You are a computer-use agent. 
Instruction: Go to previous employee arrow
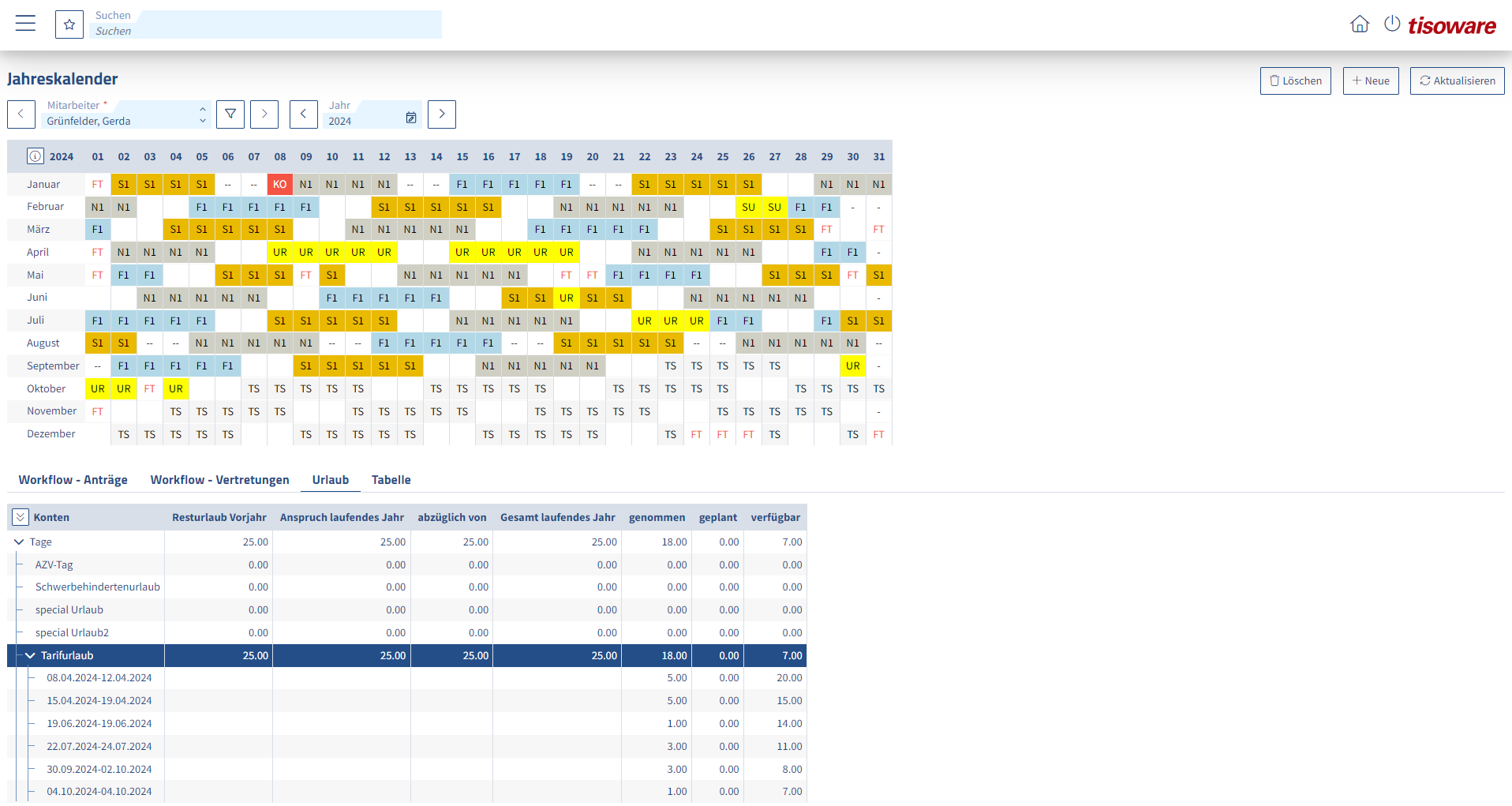(21, 114)
